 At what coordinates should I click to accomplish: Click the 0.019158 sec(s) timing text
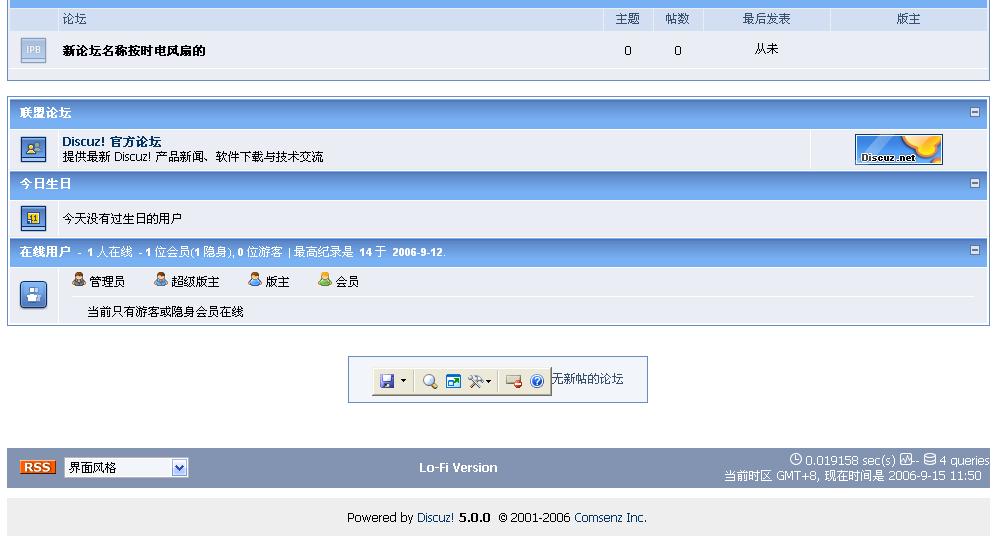coord(851,460)
